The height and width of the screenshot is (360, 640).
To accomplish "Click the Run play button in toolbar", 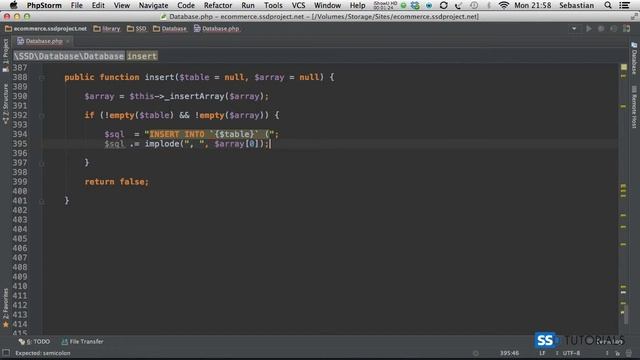I will (x=589, y=29).
